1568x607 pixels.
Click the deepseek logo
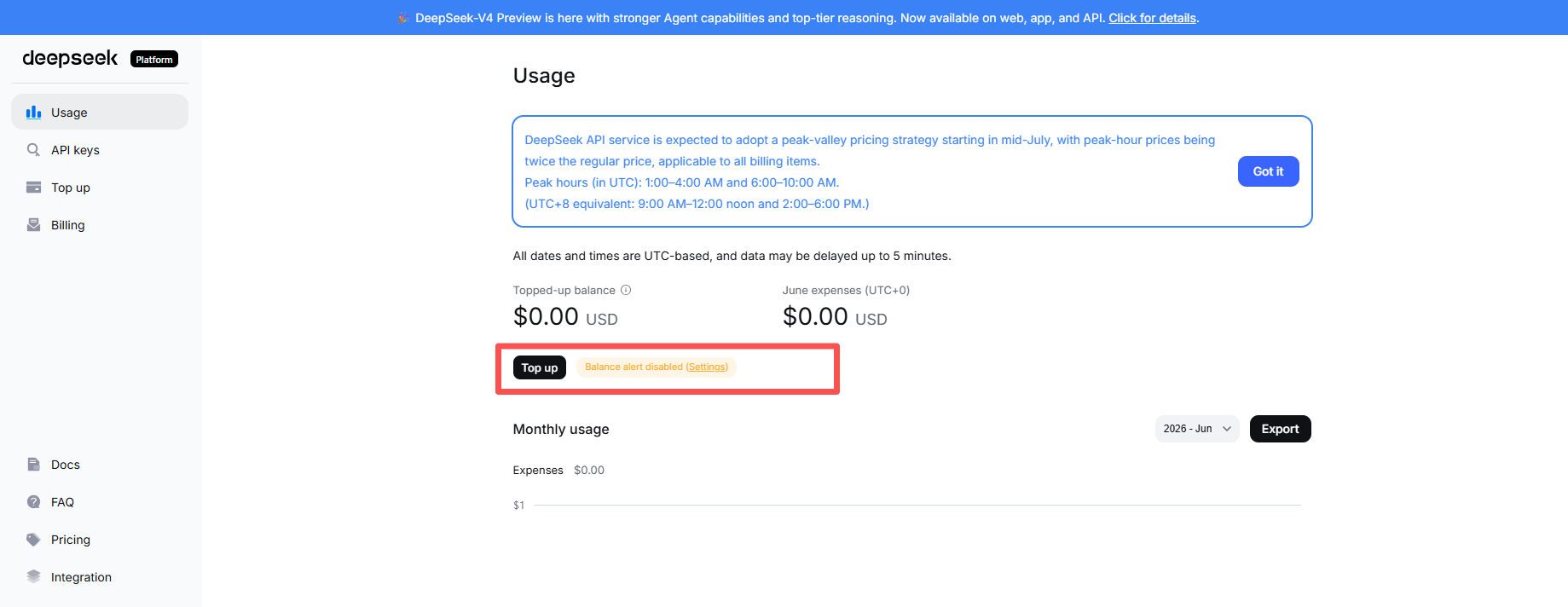[x=70, y=58]
